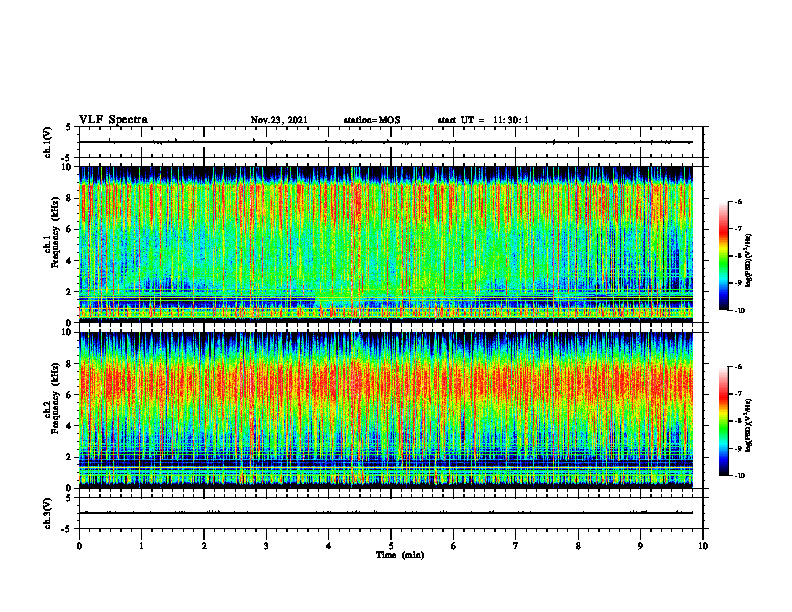Click the "10" tick on the Time axis
Image resolution: width=792 pixels, height=612 pixels.
[x=703, y=546]
